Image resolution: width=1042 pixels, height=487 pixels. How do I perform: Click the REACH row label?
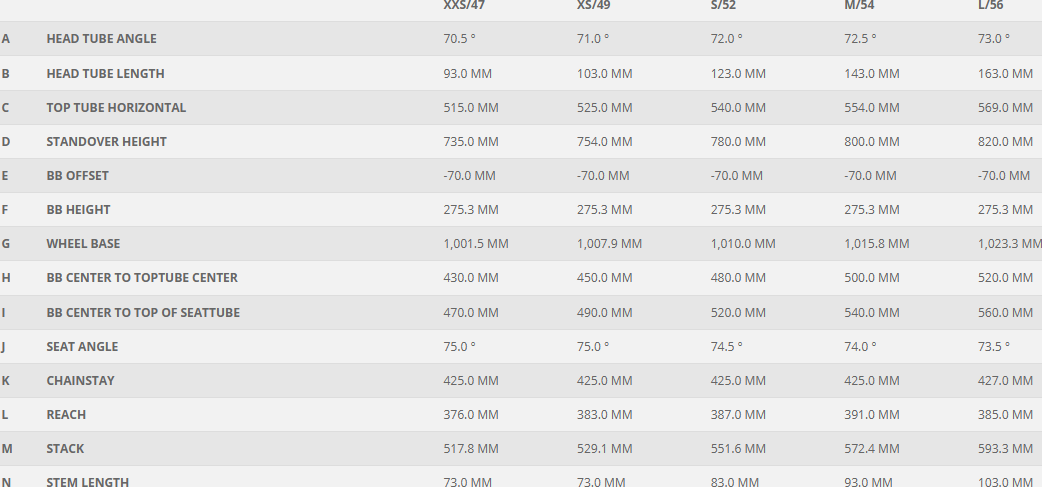pos(66,415)
